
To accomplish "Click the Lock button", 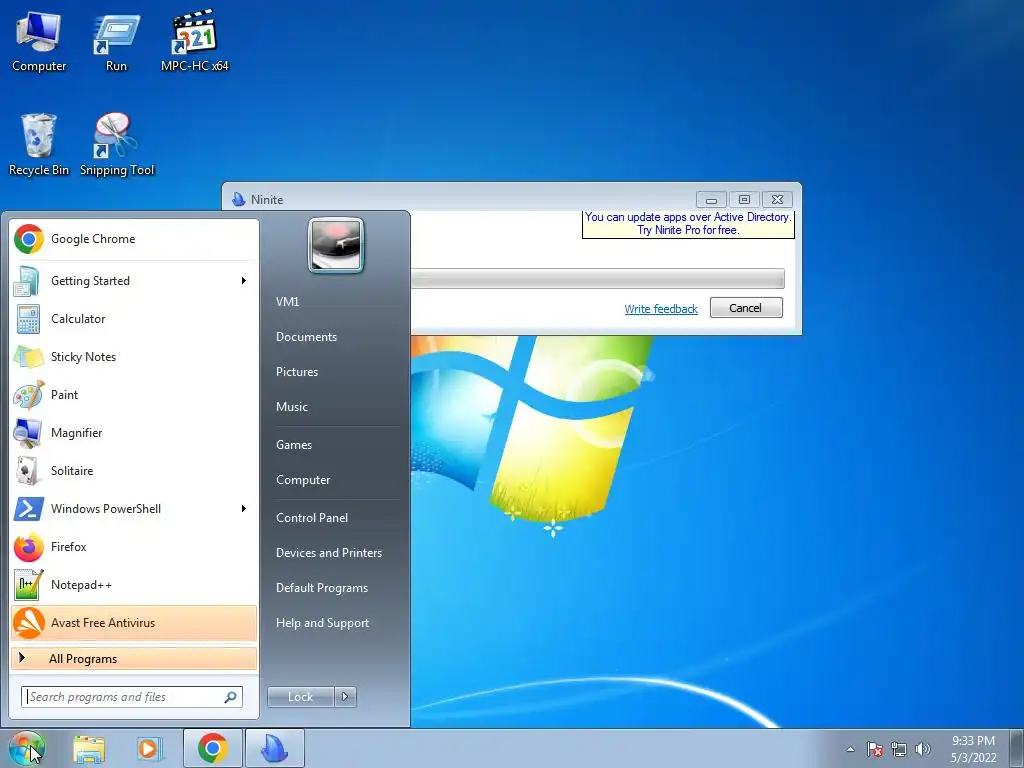I will tap(301, 697).
